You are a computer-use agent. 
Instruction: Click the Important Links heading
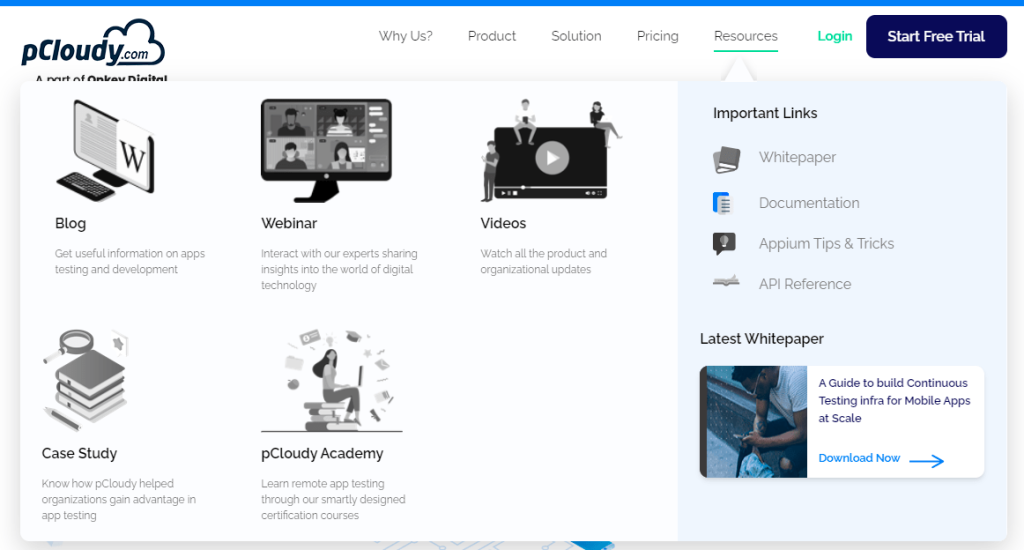(765, 113)
